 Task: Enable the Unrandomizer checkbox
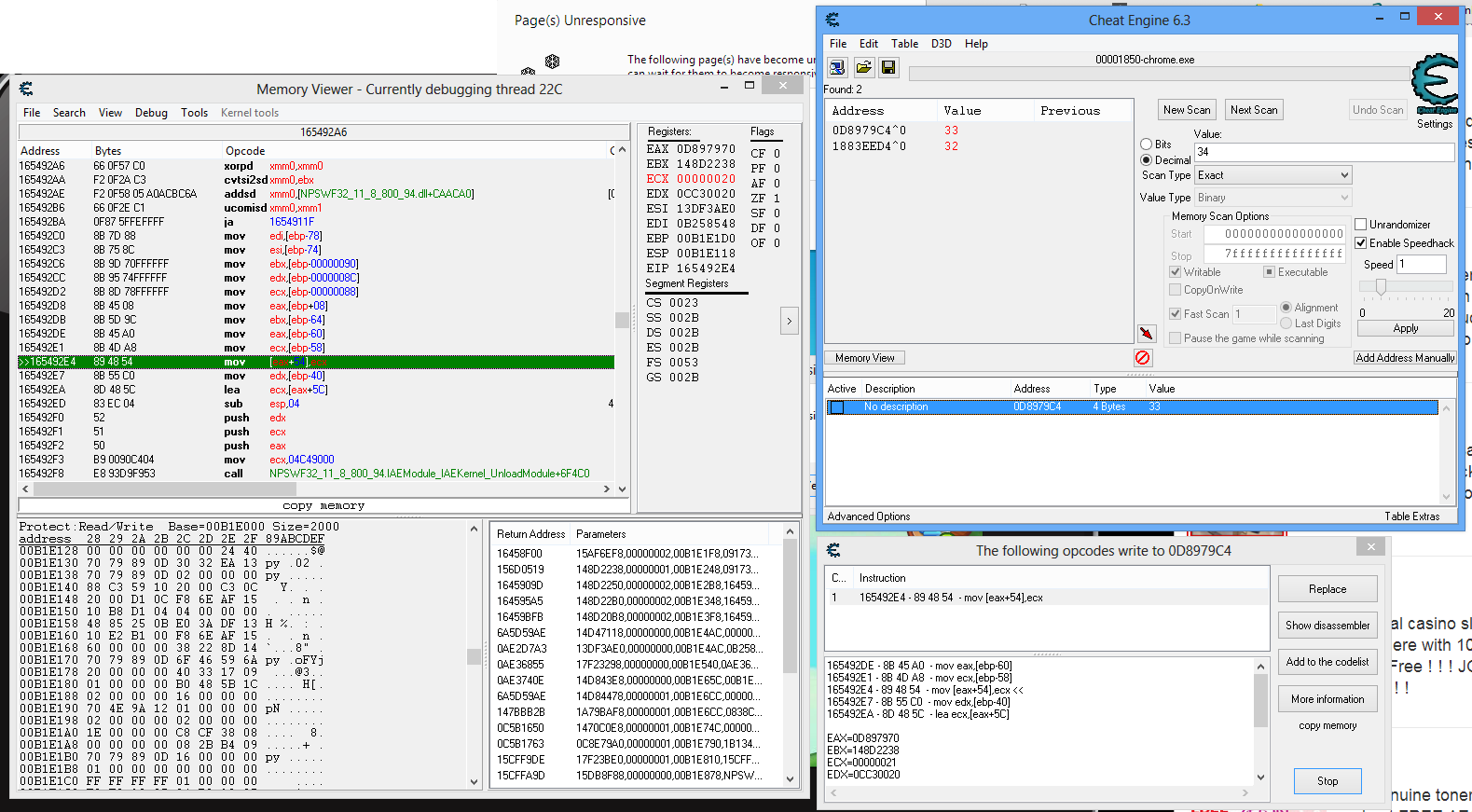(1361, 225)
